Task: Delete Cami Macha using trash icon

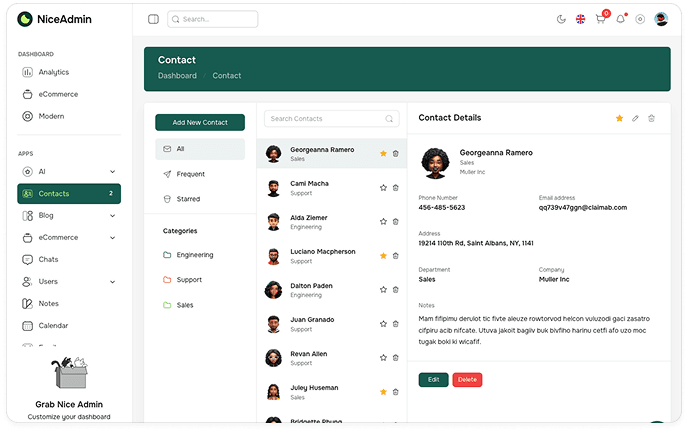Action: [x=395, y=188]
